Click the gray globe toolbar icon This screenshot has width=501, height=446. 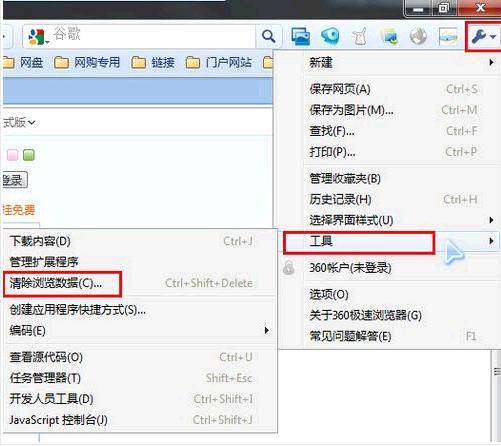pos(418,36)
